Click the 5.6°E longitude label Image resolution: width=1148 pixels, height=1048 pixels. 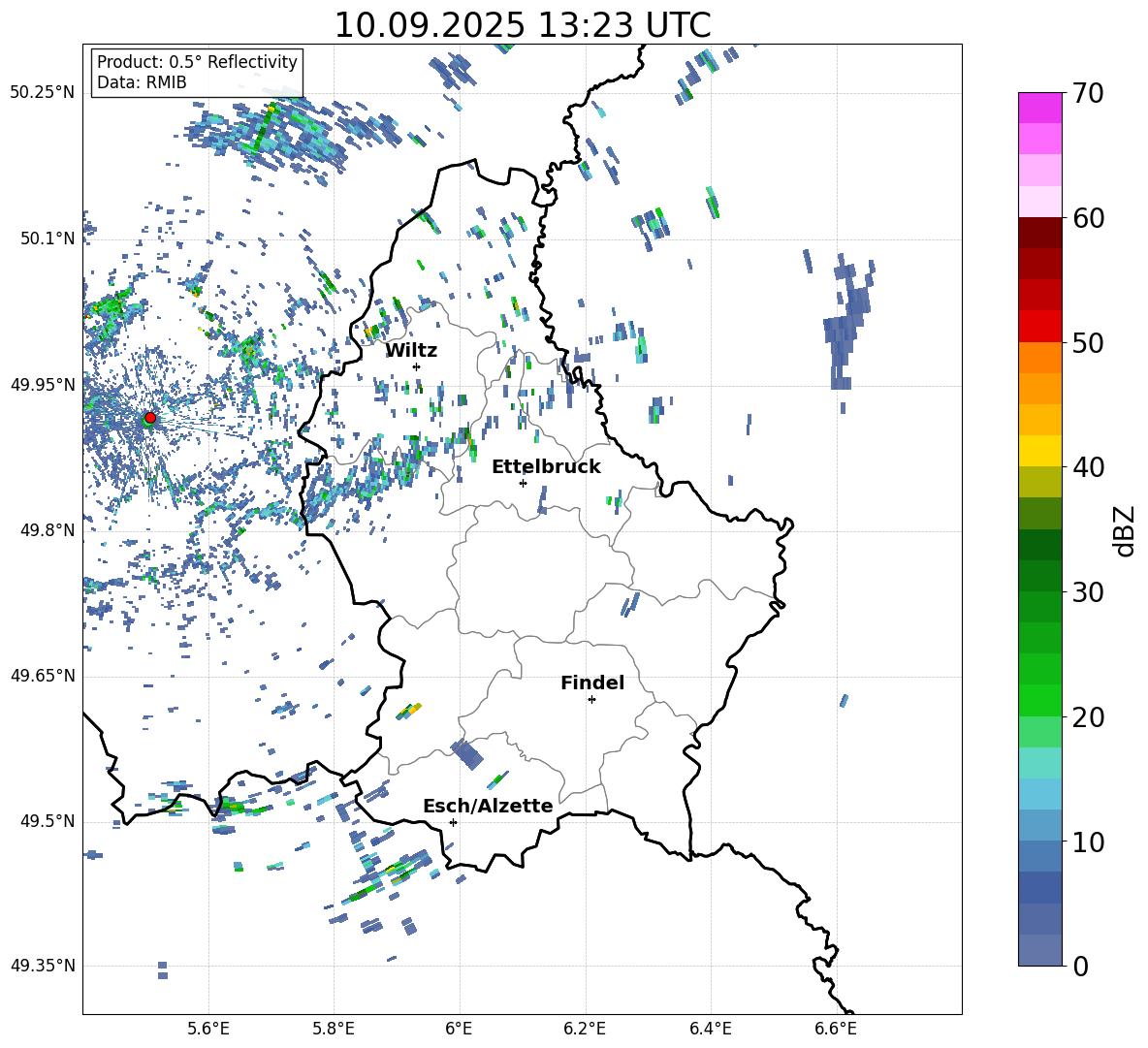[208, 1029]
